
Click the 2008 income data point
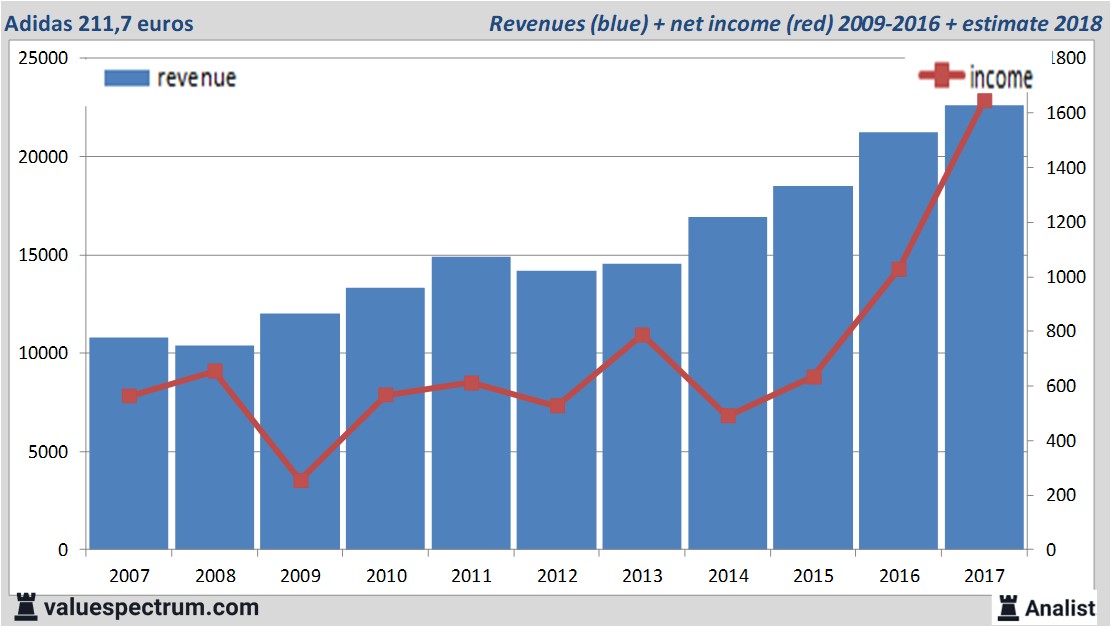[x=215, y=371]
